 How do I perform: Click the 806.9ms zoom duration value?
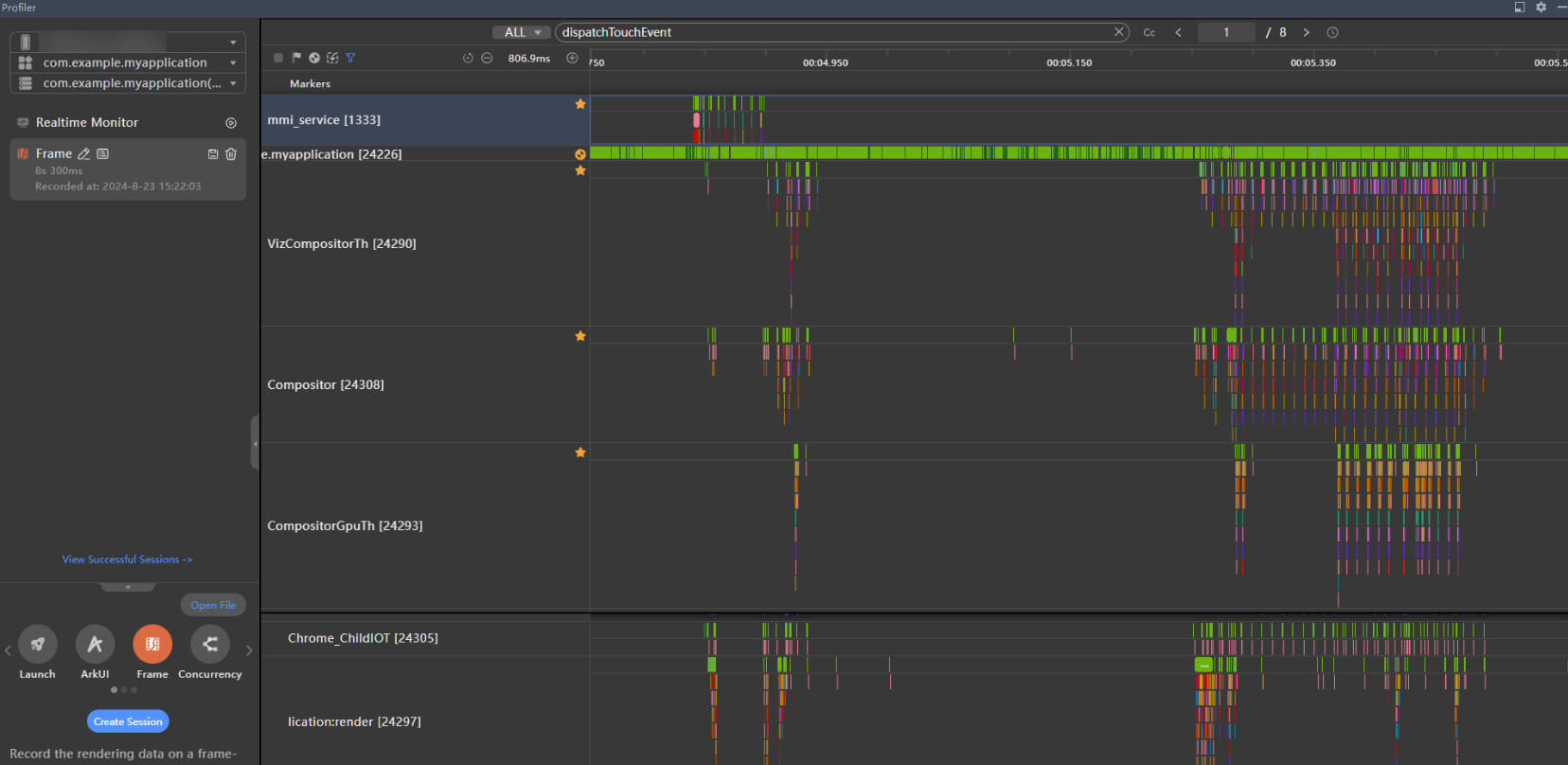pos(529,59)
